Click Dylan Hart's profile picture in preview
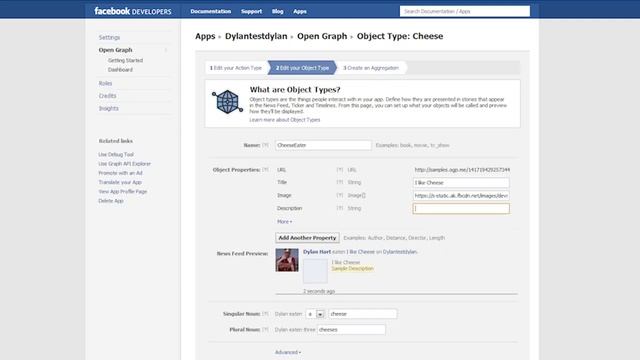Image resolution: width=640 pixels, height=360 pixels. tap(287, 260)
